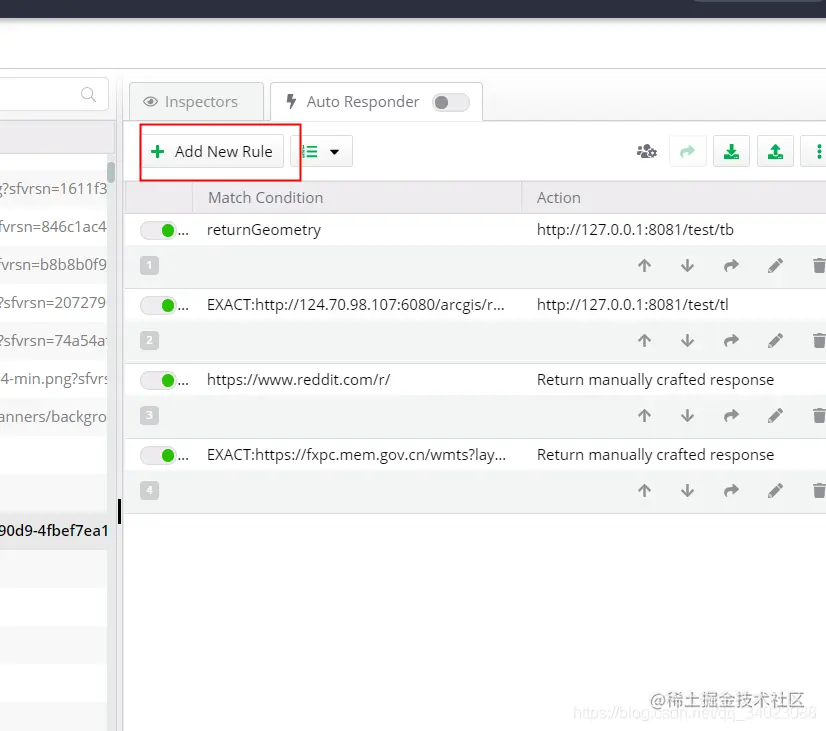The image size is (826, 731).
Task: Delete rule 1 with trash icon
Action: point(819,265)
